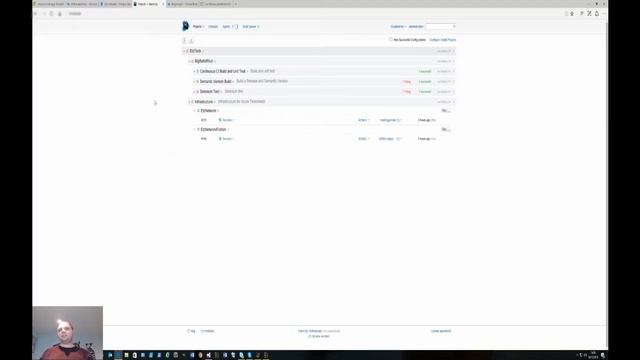Open Selenium Test link
Viewport: 640px width, 360px height.
coord(209,91)
